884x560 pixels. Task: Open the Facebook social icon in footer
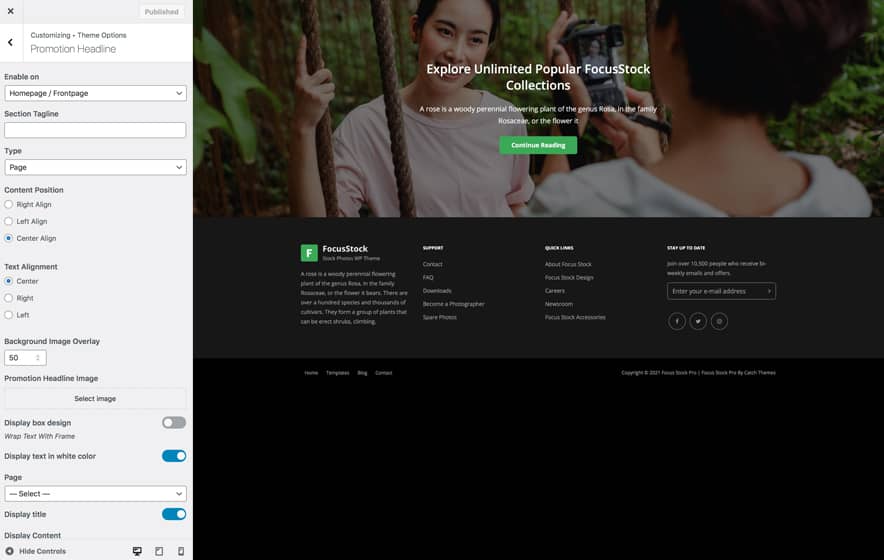coord(677,321)
